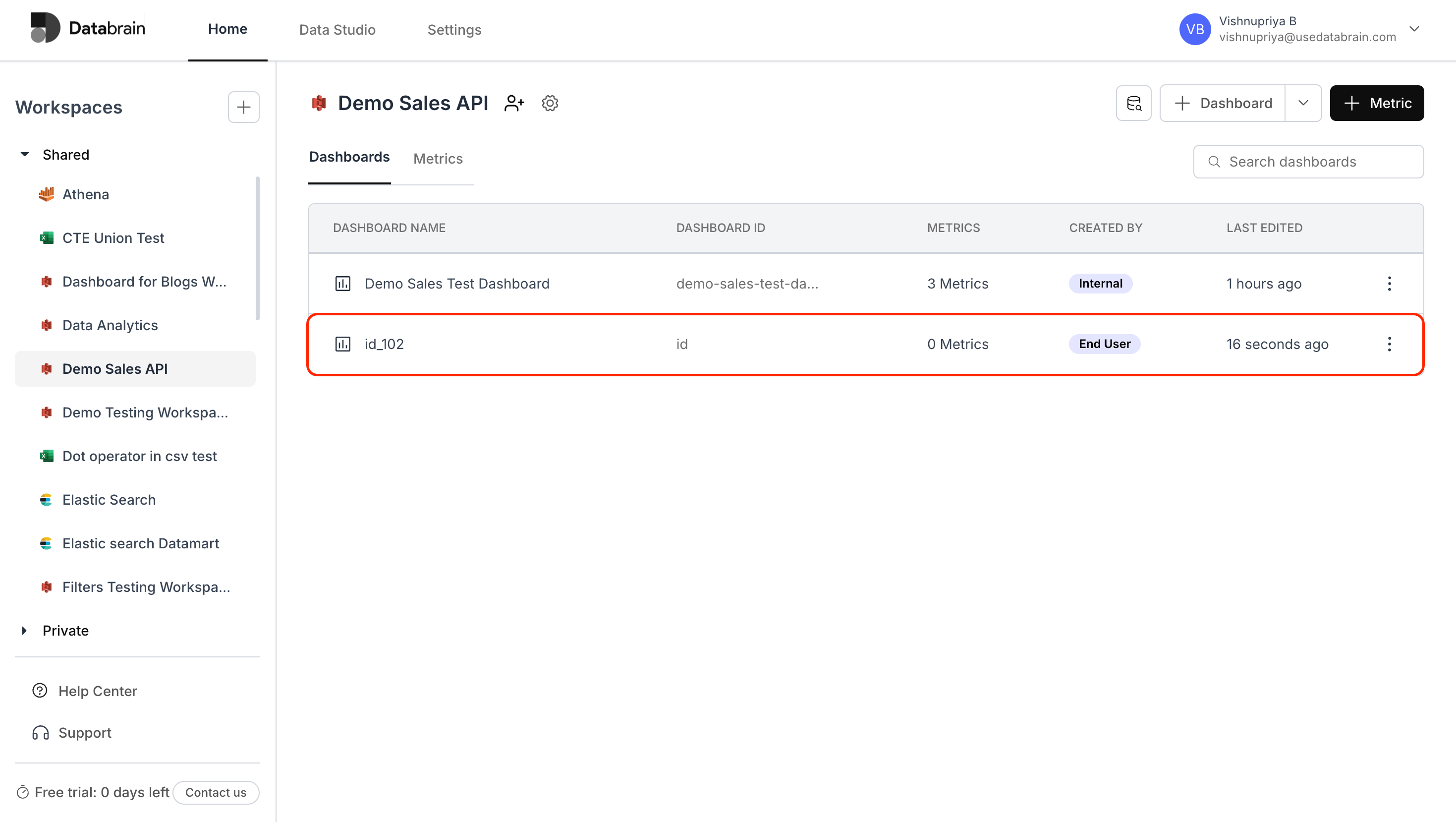1456x822 pixels.
Task: Click the Demo Sales API header icon
Action: 319,103
